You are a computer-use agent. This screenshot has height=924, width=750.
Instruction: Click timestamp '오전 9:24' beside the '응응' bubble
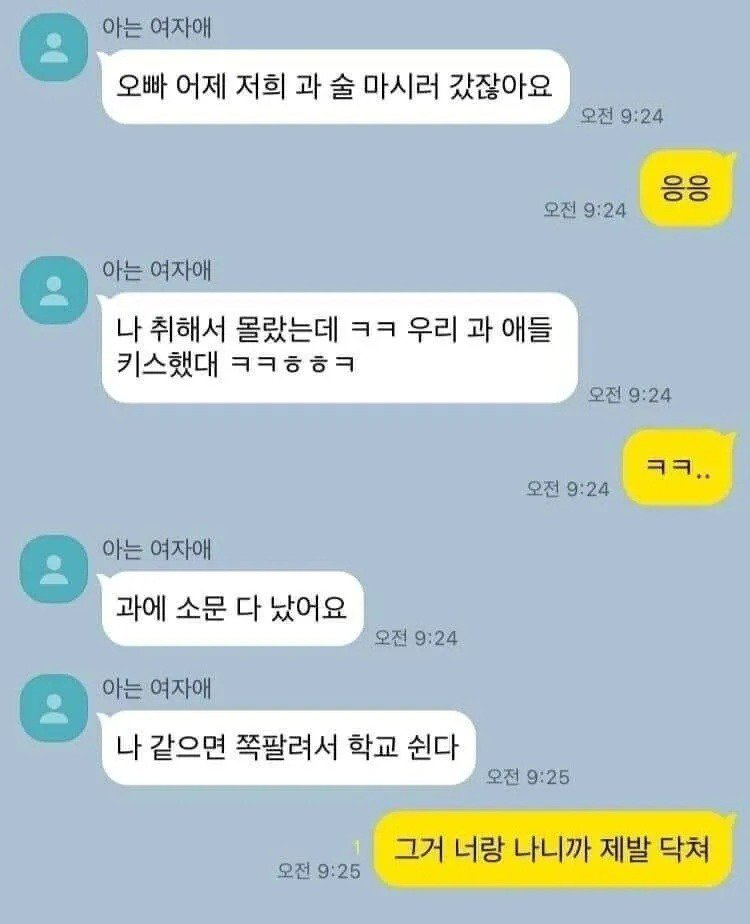585,210
